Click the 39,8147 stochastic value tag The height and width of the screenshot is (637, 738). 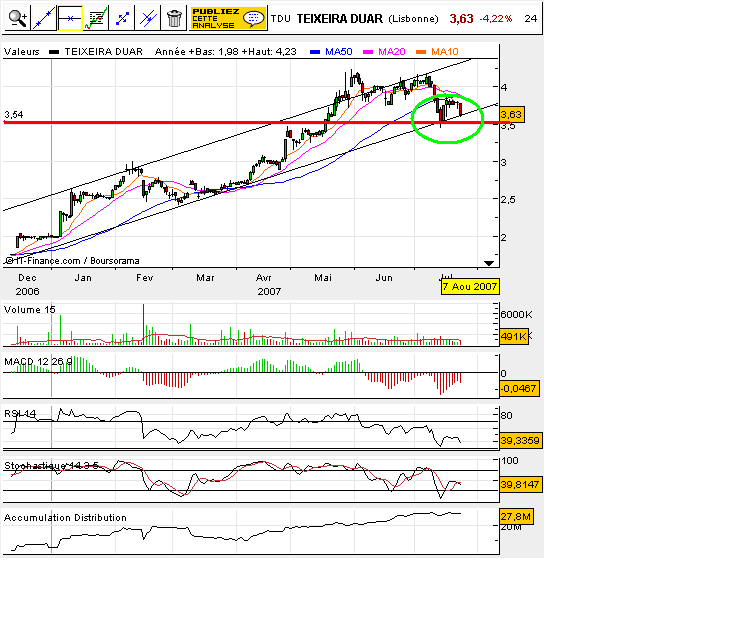pos(521,484)
